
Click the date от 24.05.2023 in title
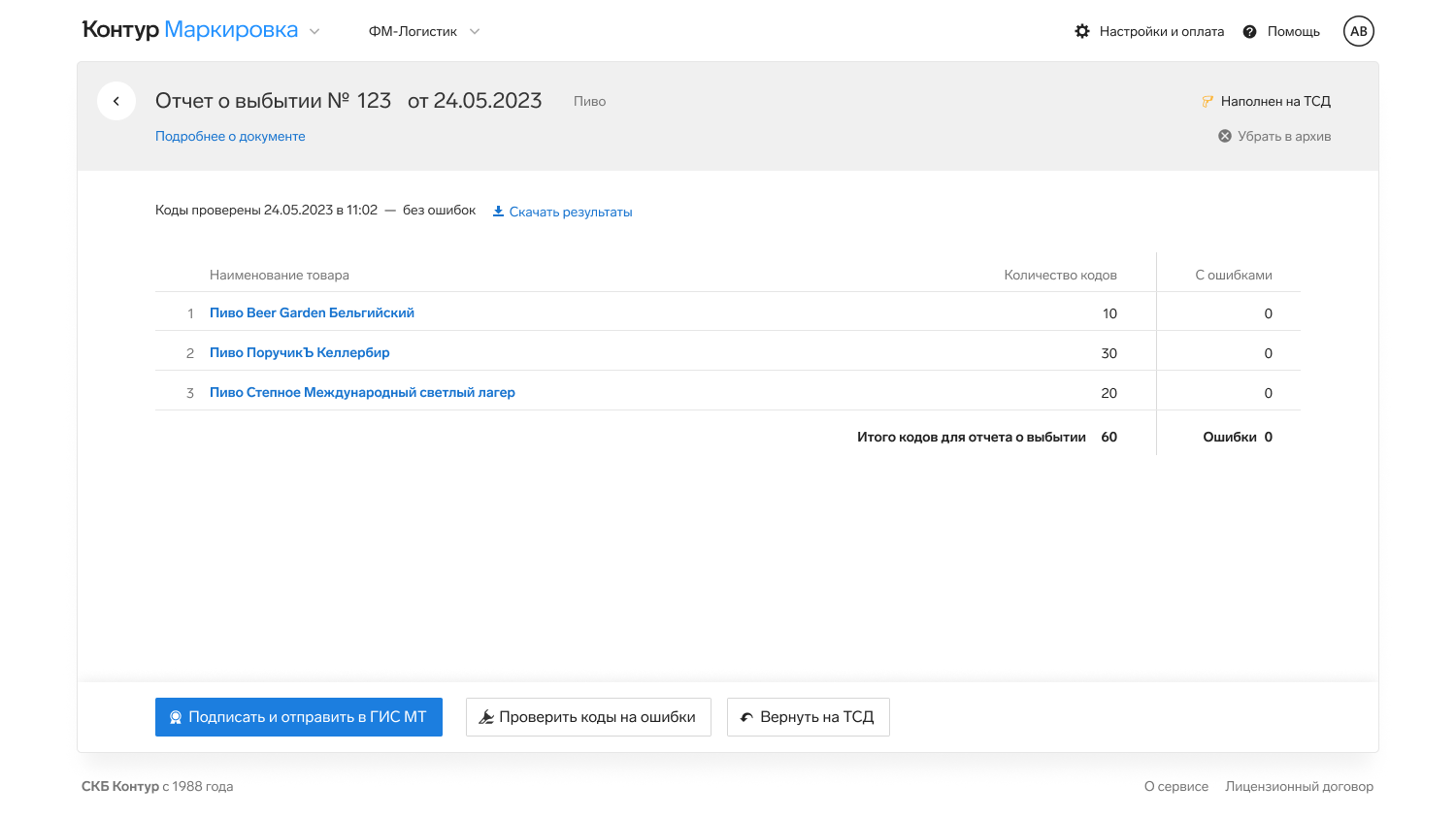pos(475,101)
